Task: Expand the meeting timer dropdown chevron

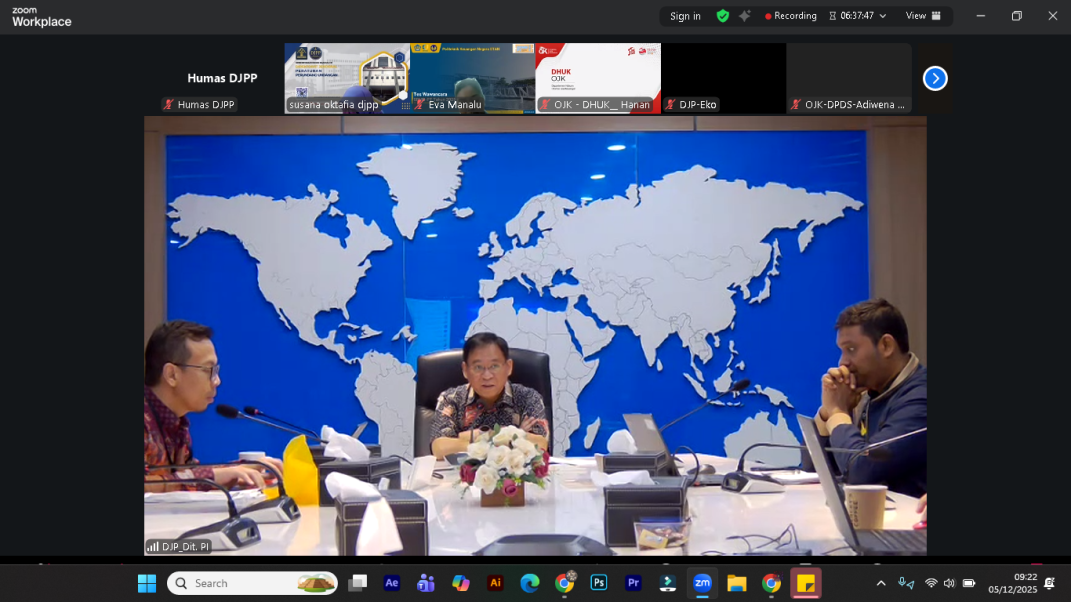Action: (x=882, y=15)
